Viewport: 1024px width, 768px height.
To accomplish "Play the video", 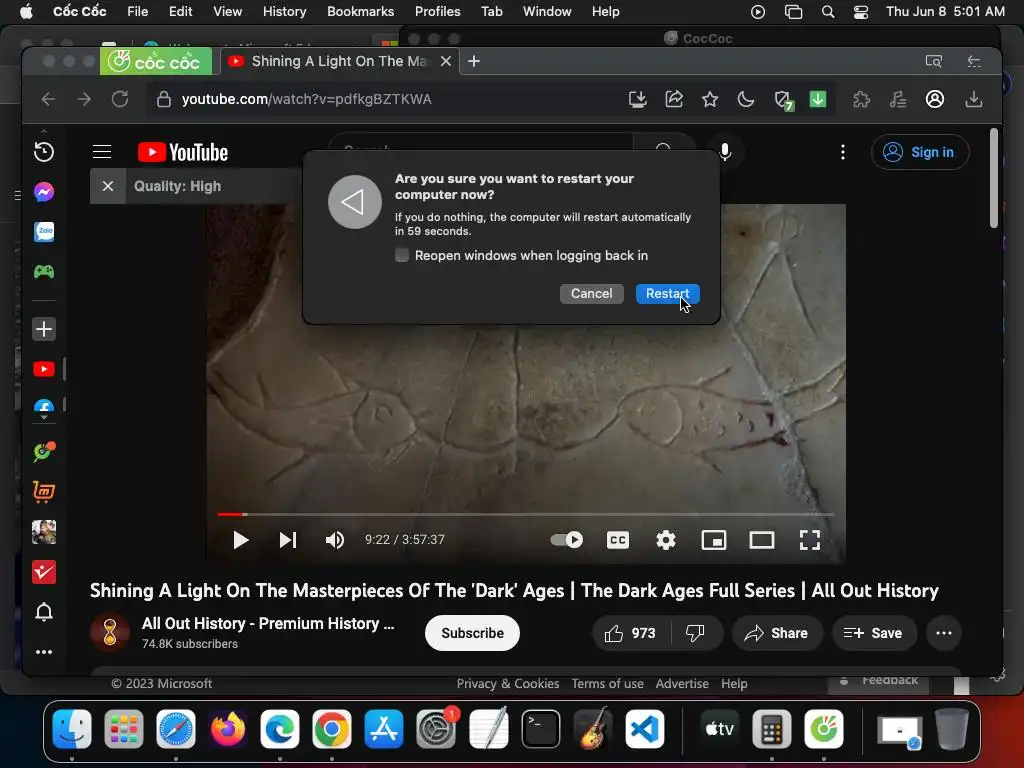I will 240,540.
